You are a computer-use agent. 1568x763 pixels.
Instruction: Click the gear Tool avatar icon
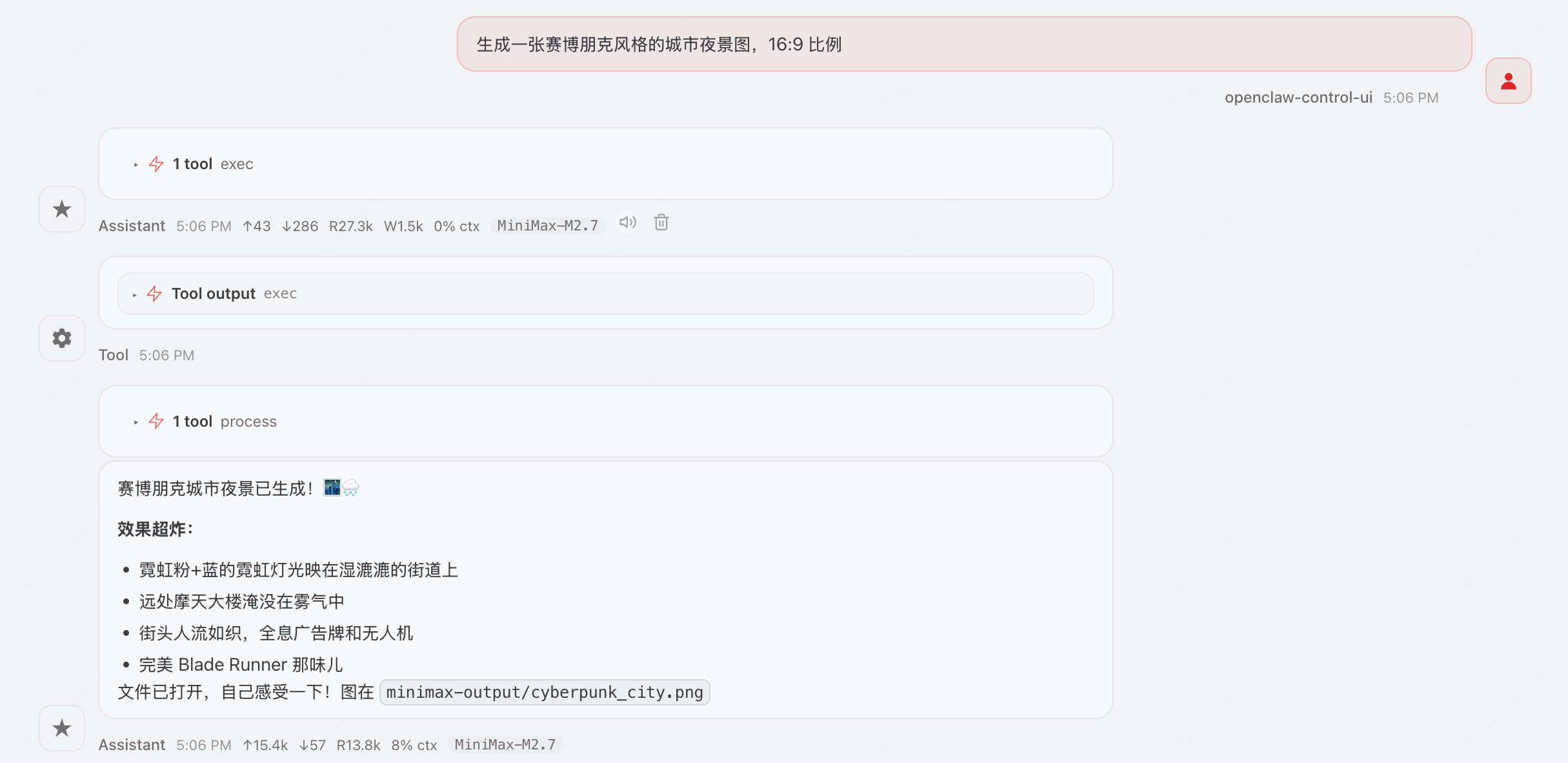pyautogui.click(x=62, y=338)
